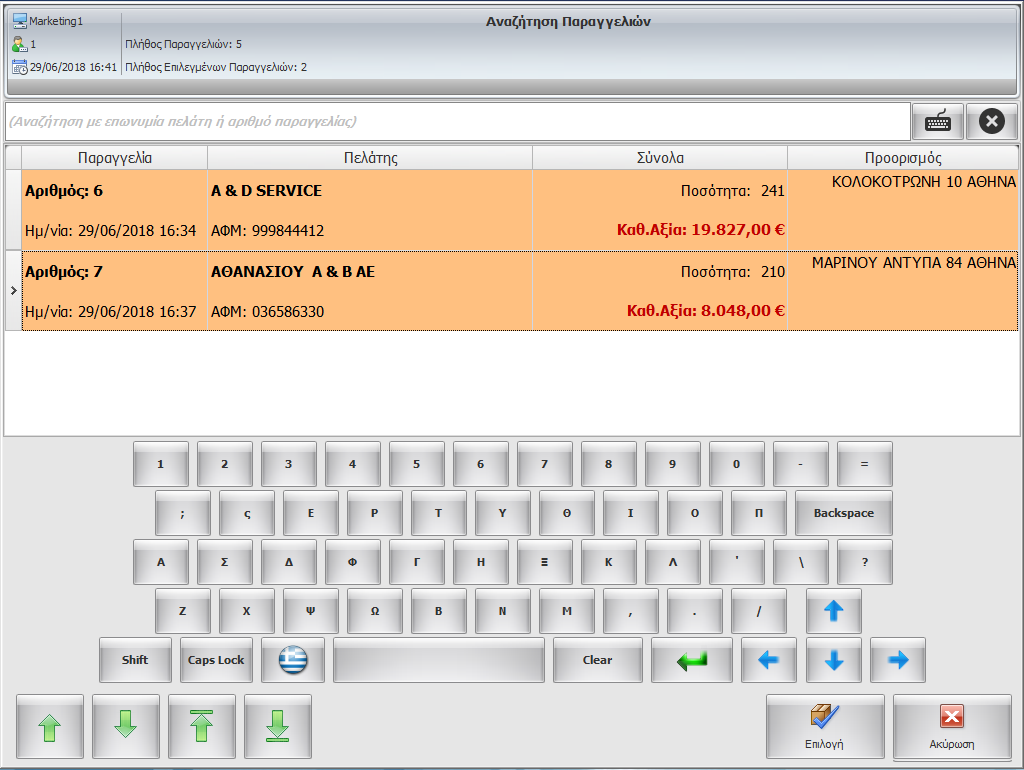Tap the final sigma ς key
The image size is (1024, 770).
click(247, 513)
